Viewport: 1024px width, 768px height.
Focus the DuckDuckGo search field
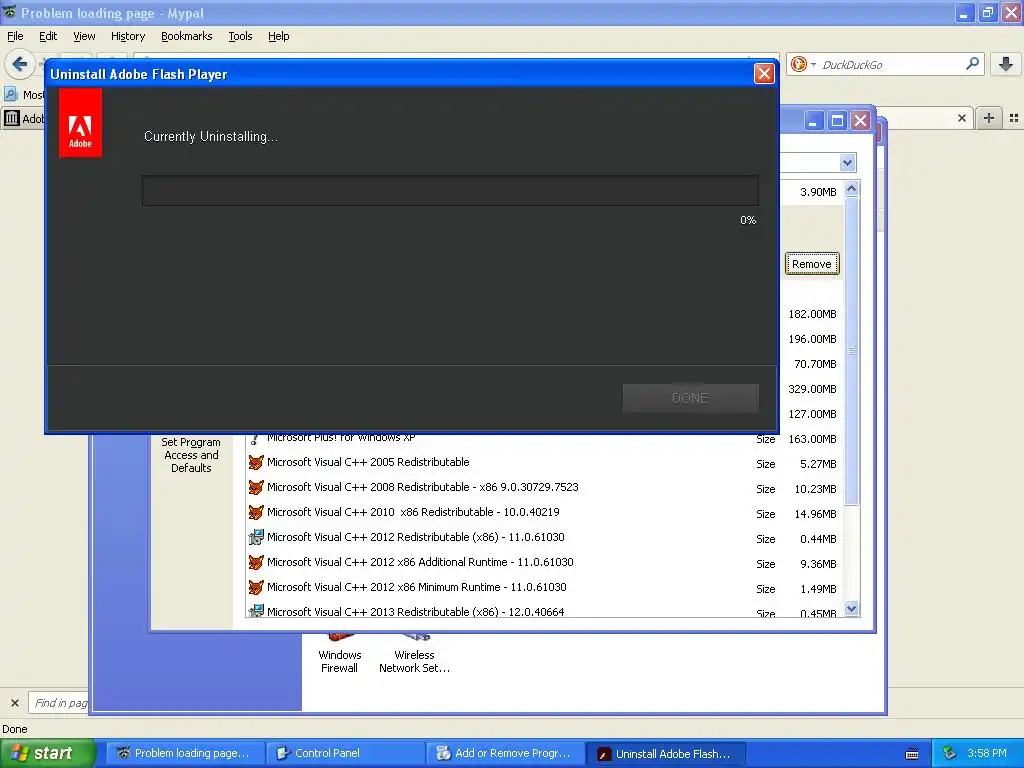891,65
